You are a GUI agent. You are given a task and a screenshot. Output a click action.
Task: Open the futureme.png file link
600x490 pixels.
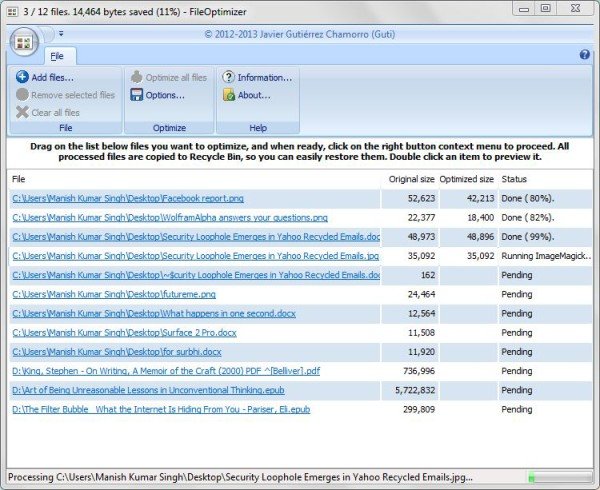point(114,294)
